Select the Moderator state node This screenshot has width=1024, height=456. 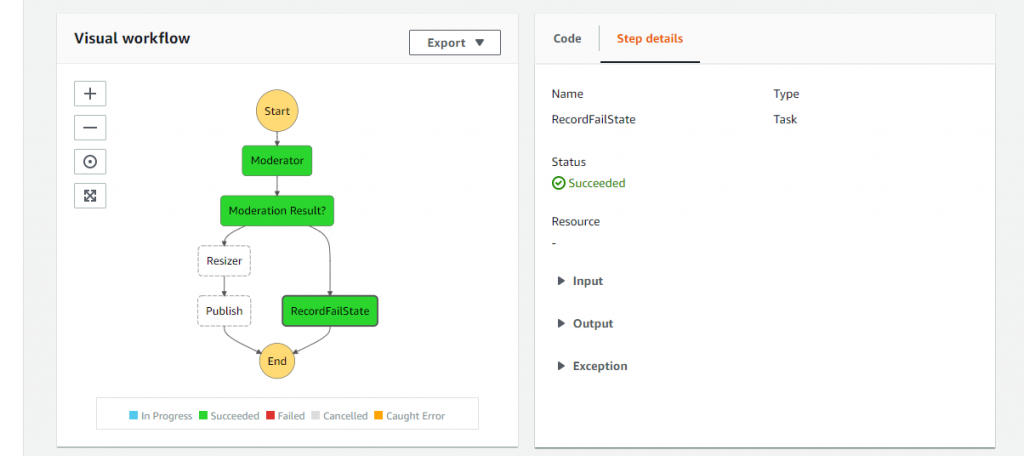[277, 161]
